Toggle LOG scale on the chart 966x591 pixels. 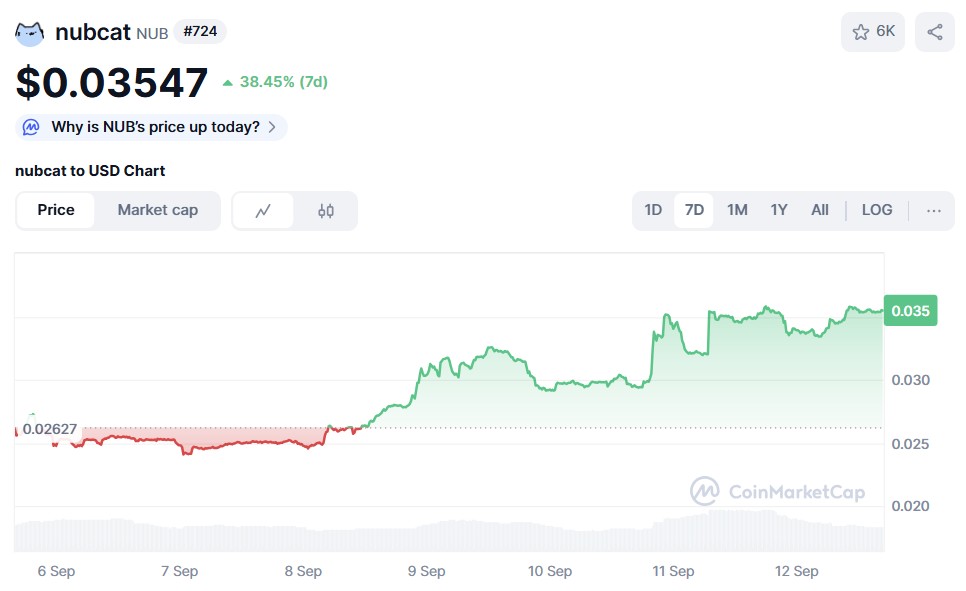coord(876,210)
